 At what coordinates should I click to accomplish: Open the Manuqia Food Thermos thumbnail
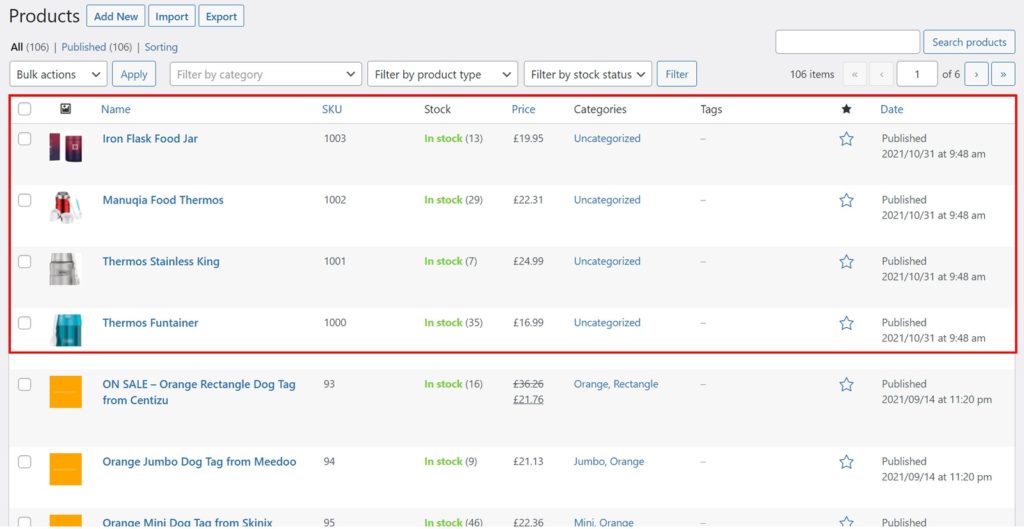click(x=65, y=208)
